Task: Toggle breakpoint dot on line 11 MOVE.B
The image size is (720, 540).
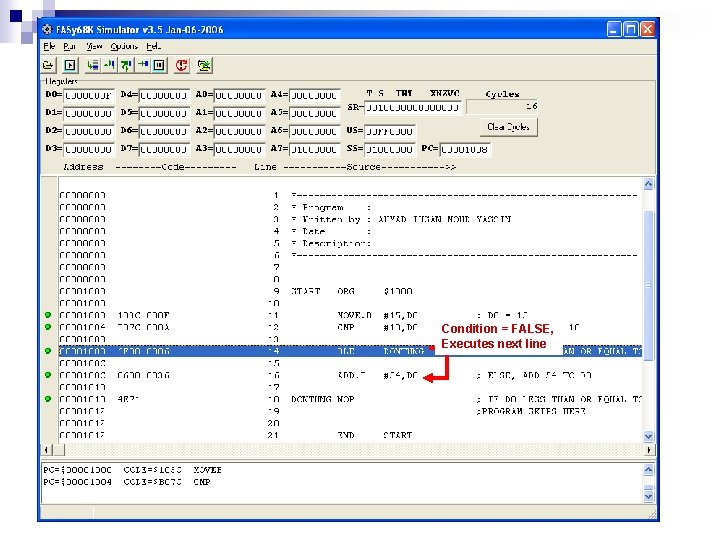Action: tap(48, 315)
